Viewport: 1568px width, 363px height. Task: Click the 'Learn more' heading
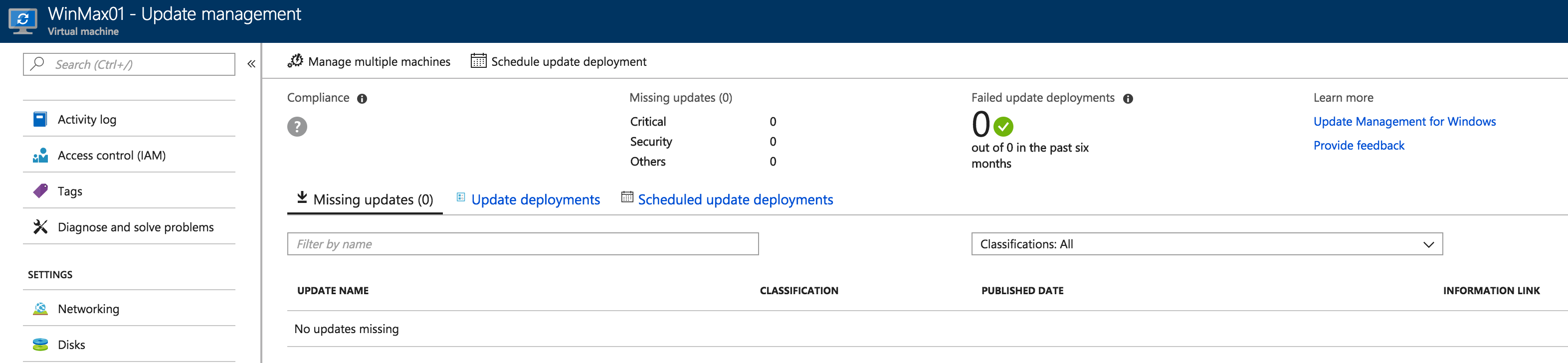(x=1343, y=97)
